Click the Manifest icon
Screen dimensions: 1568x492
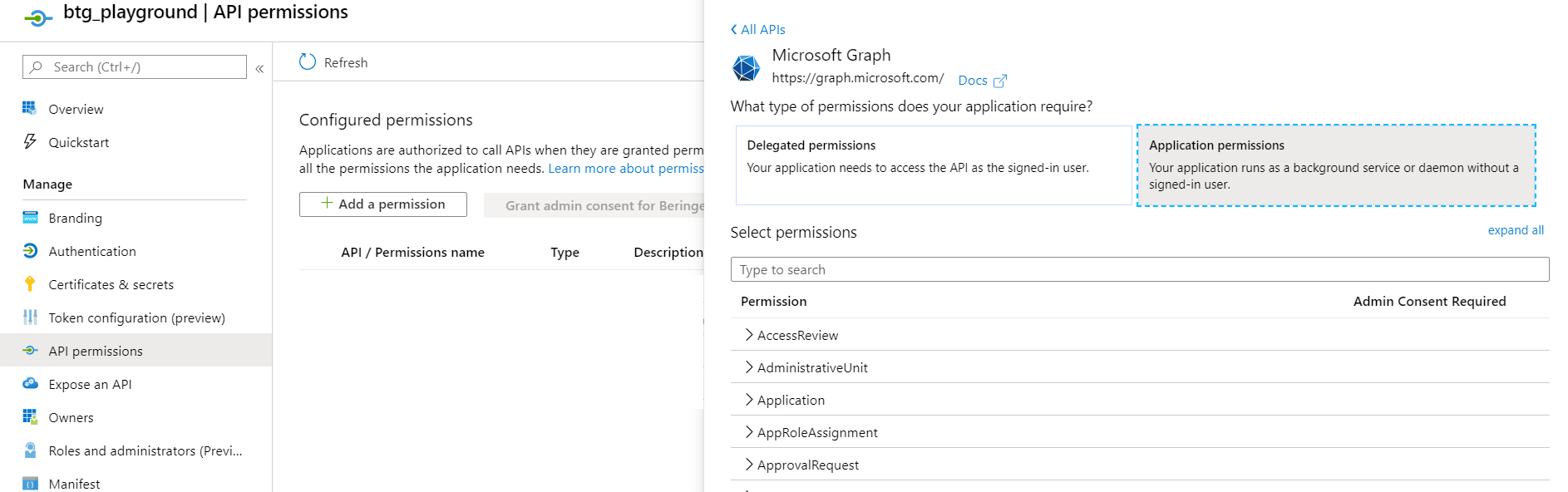tap(30, 484)
